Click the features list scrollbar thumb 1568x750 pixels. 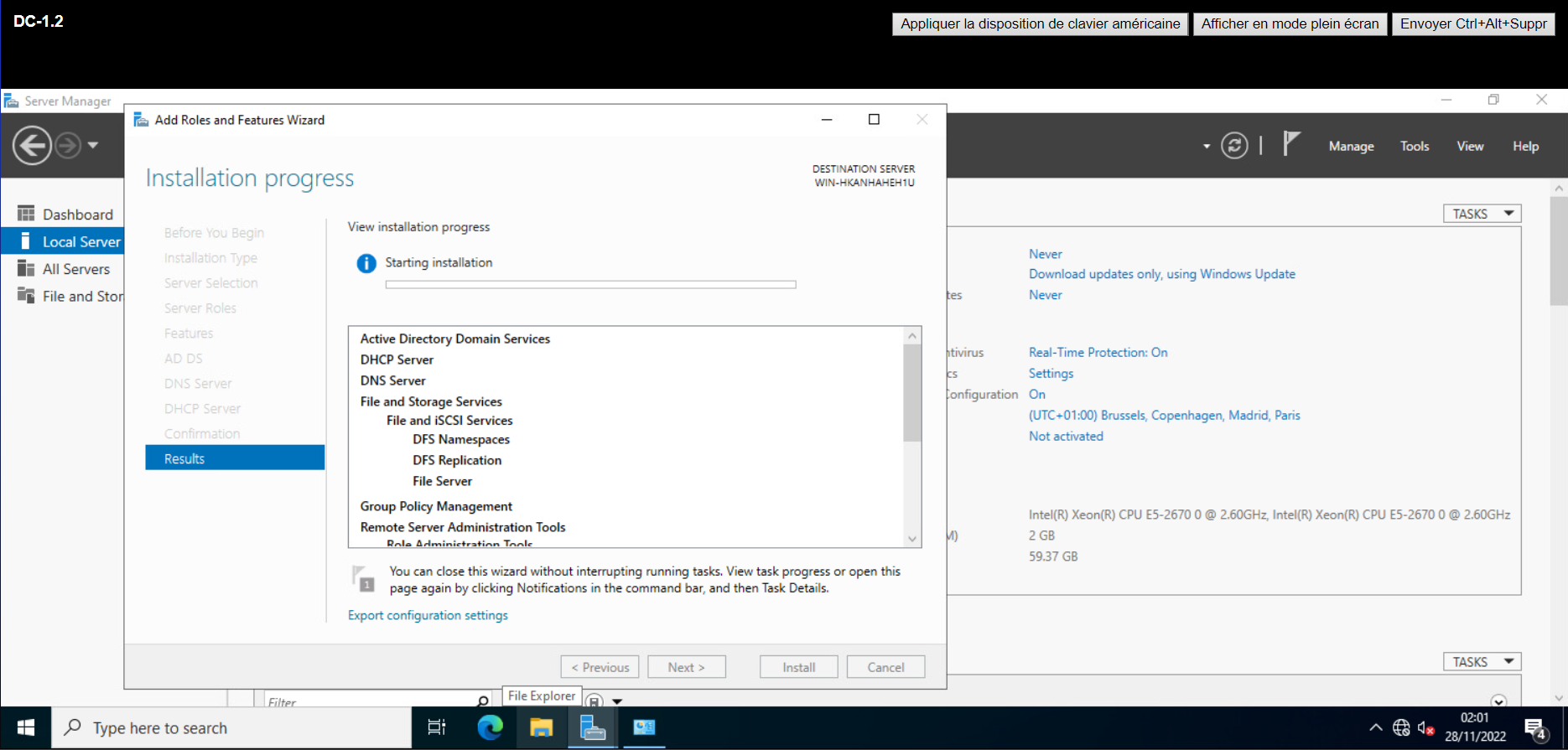[912, 392]
